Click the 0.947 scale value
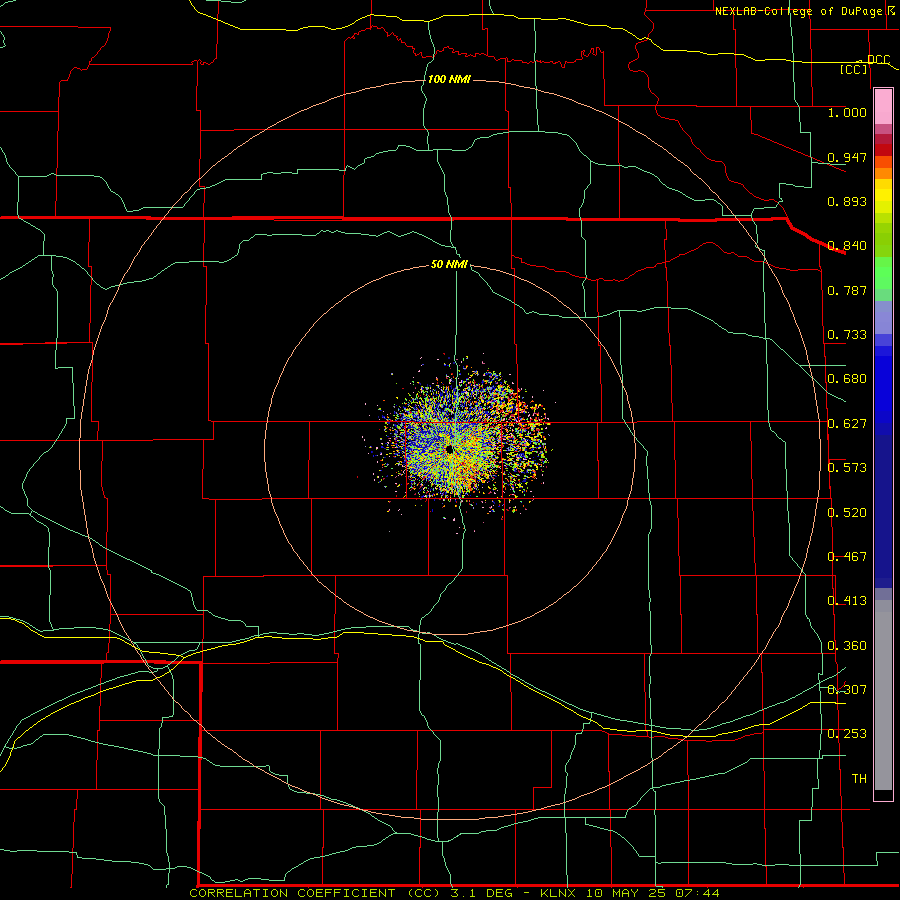The image size is (900, 900). click(847, 157)
